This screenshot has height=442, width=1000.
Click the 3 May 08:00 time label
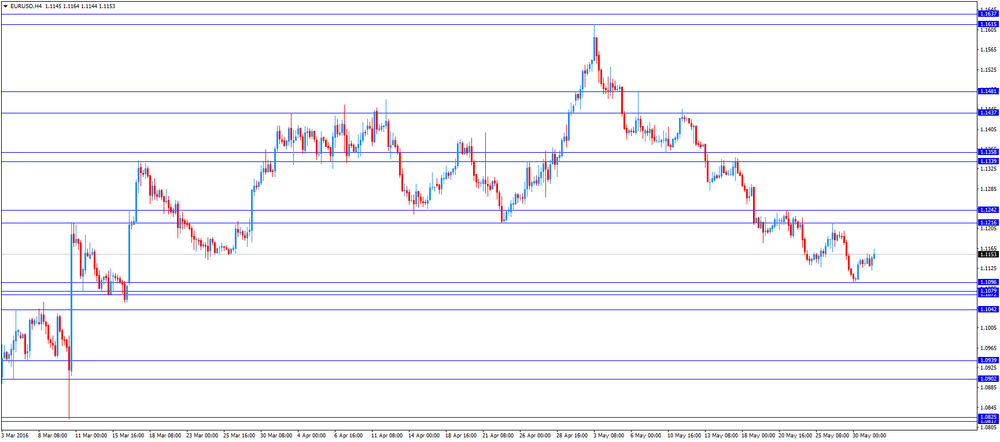609,435
